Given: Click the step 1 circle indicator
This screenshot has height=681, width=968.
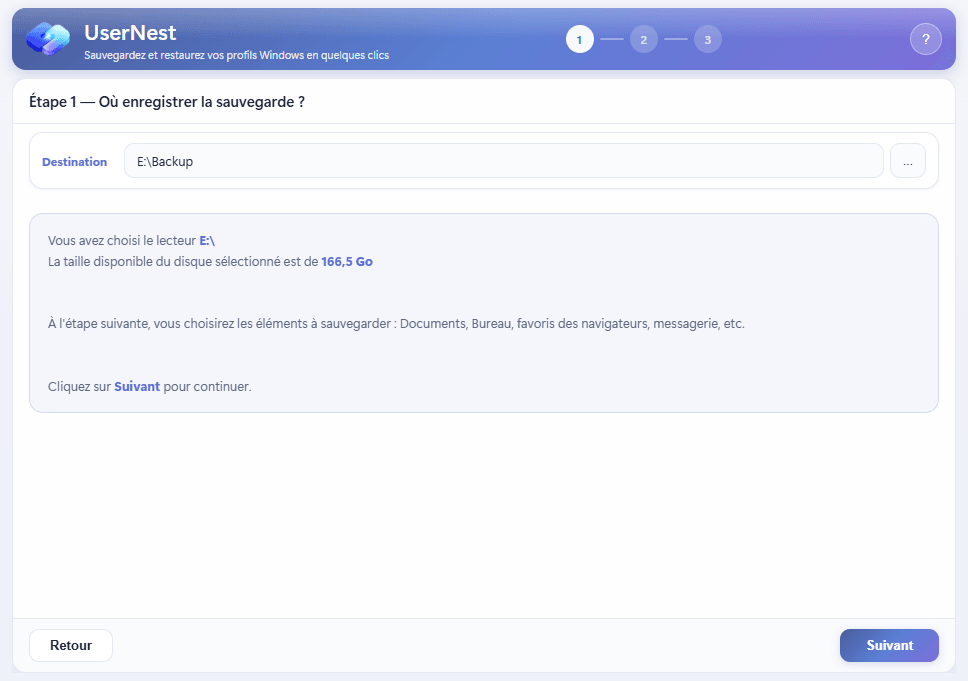Looking at the screenshot, I should tap(580, 39).
